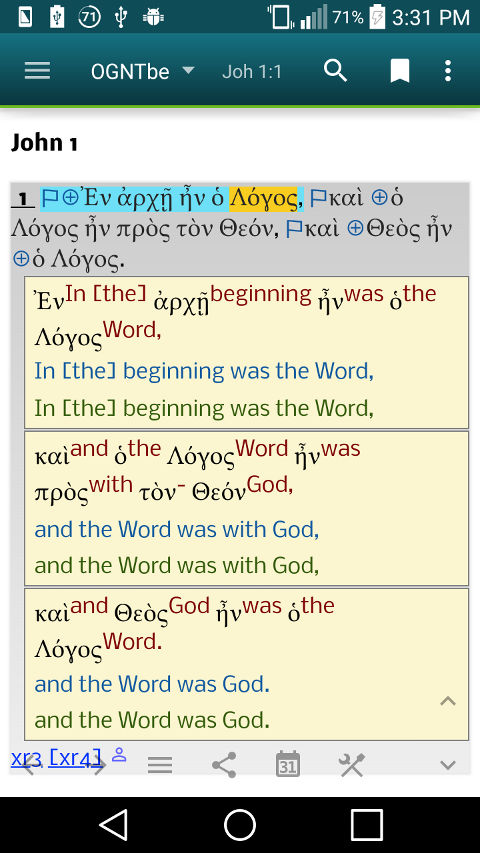The image size is (480, 853).
Task: Open the [xr4] cross-reference link
Action: click(75, 757)
